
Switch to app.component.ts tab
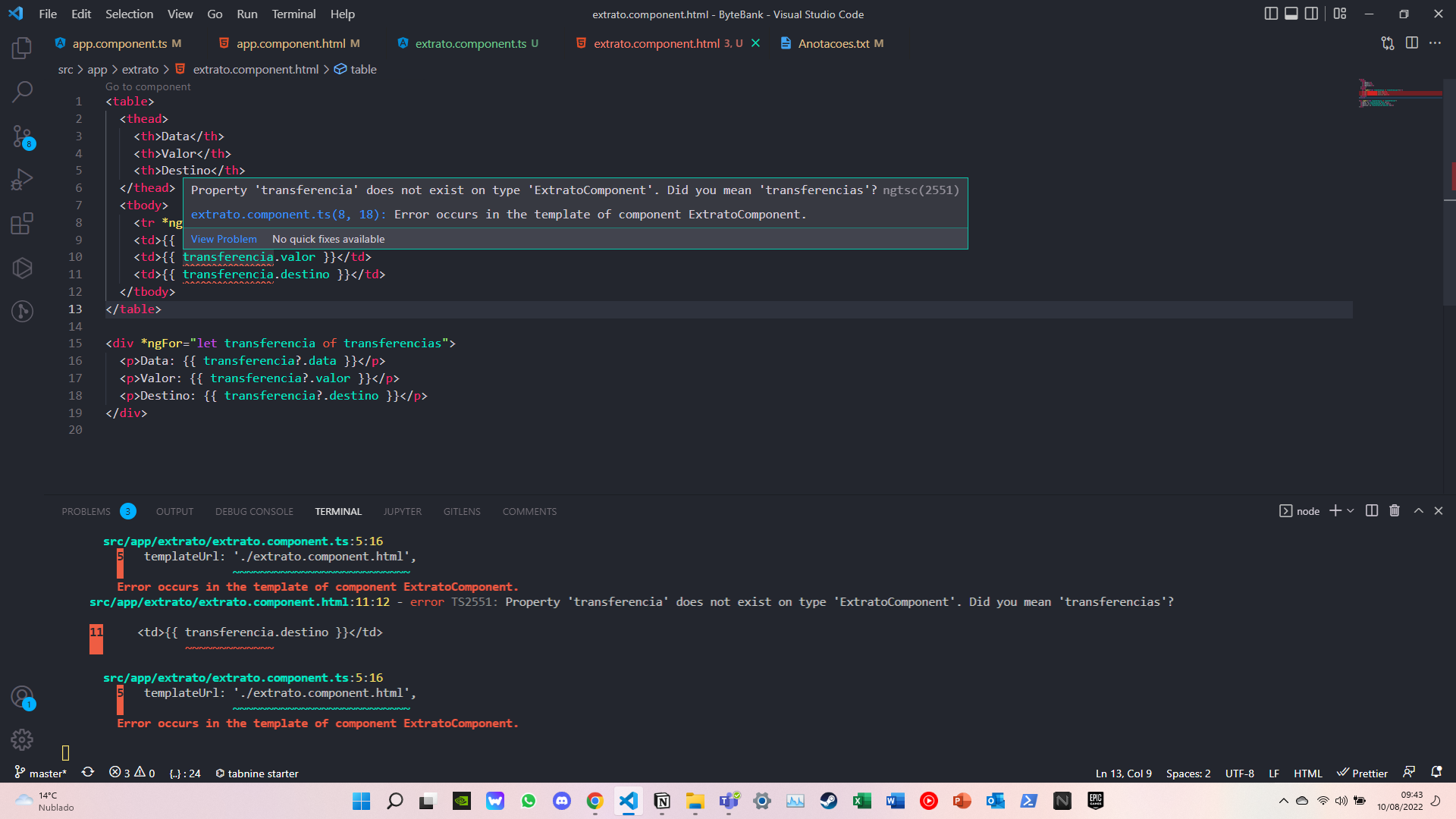[118, 43]
